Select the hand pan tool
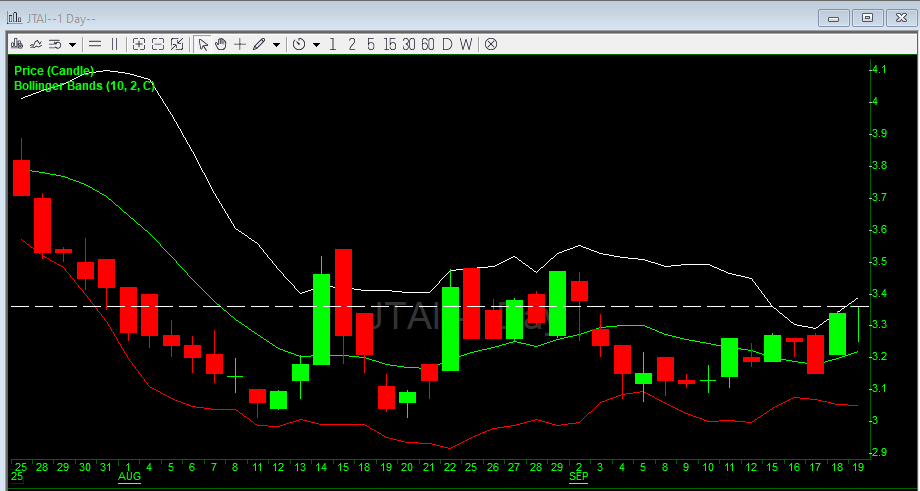 click(x=221, y=44)
